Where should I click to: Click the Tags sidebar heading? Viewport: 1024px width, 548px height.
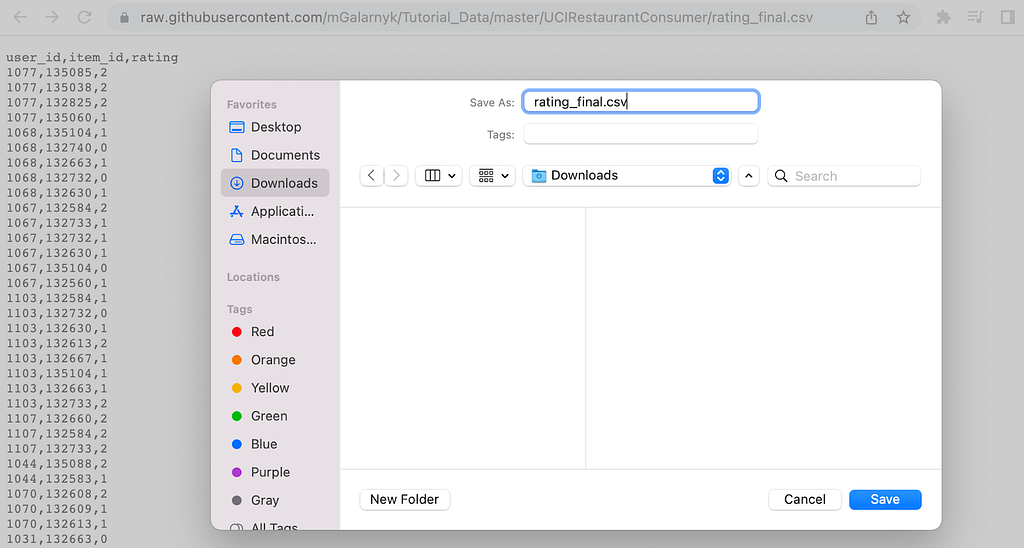(x=239, y=309)
